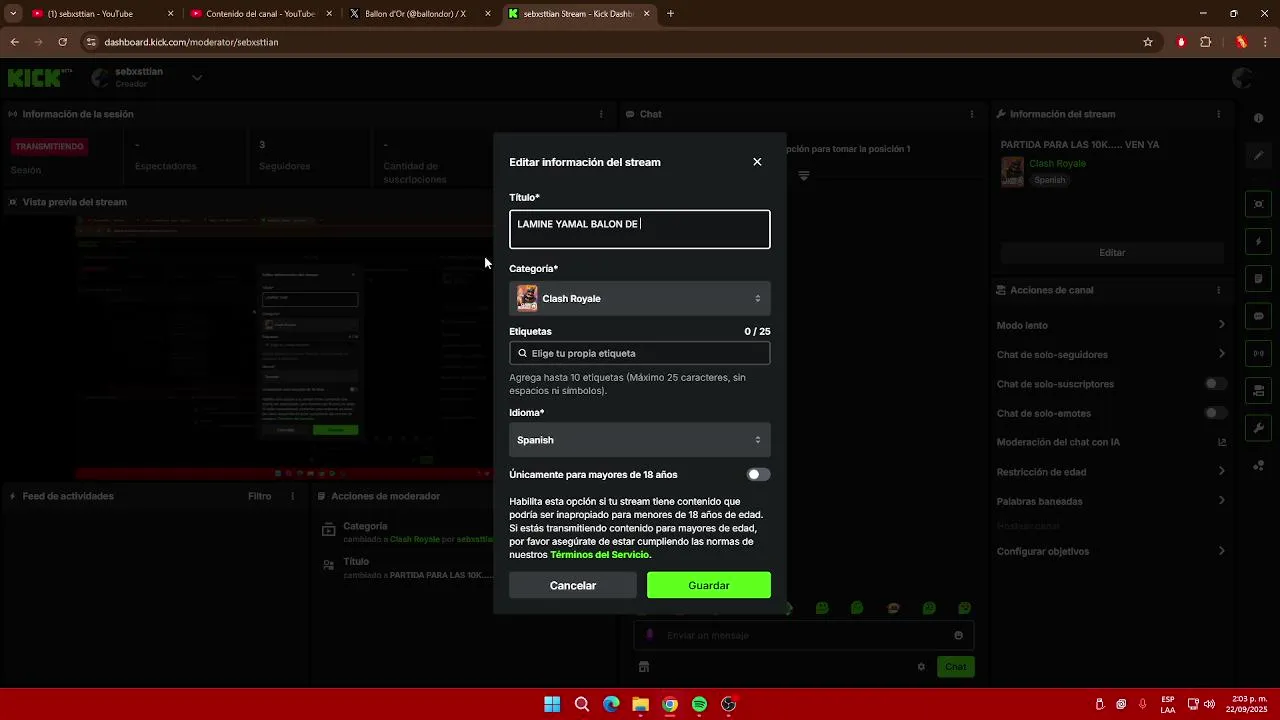Open Información de la sesión options menu
The width and height of the screenshot is (1280, 720).
pyautogui.click(x=601, y=114)
